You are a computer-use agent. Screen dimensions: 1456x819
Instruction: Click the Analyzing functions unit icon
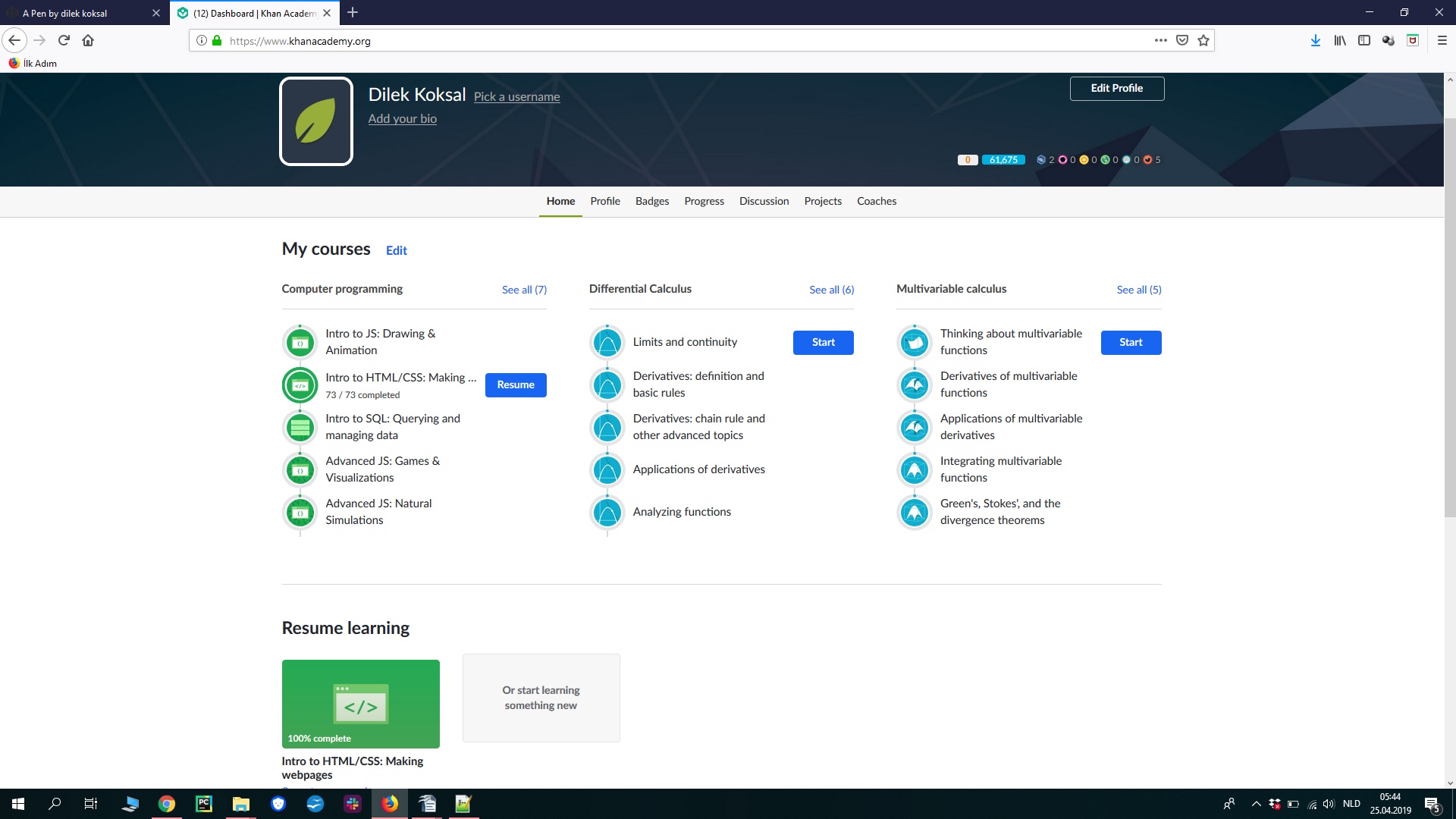(607, 513)
